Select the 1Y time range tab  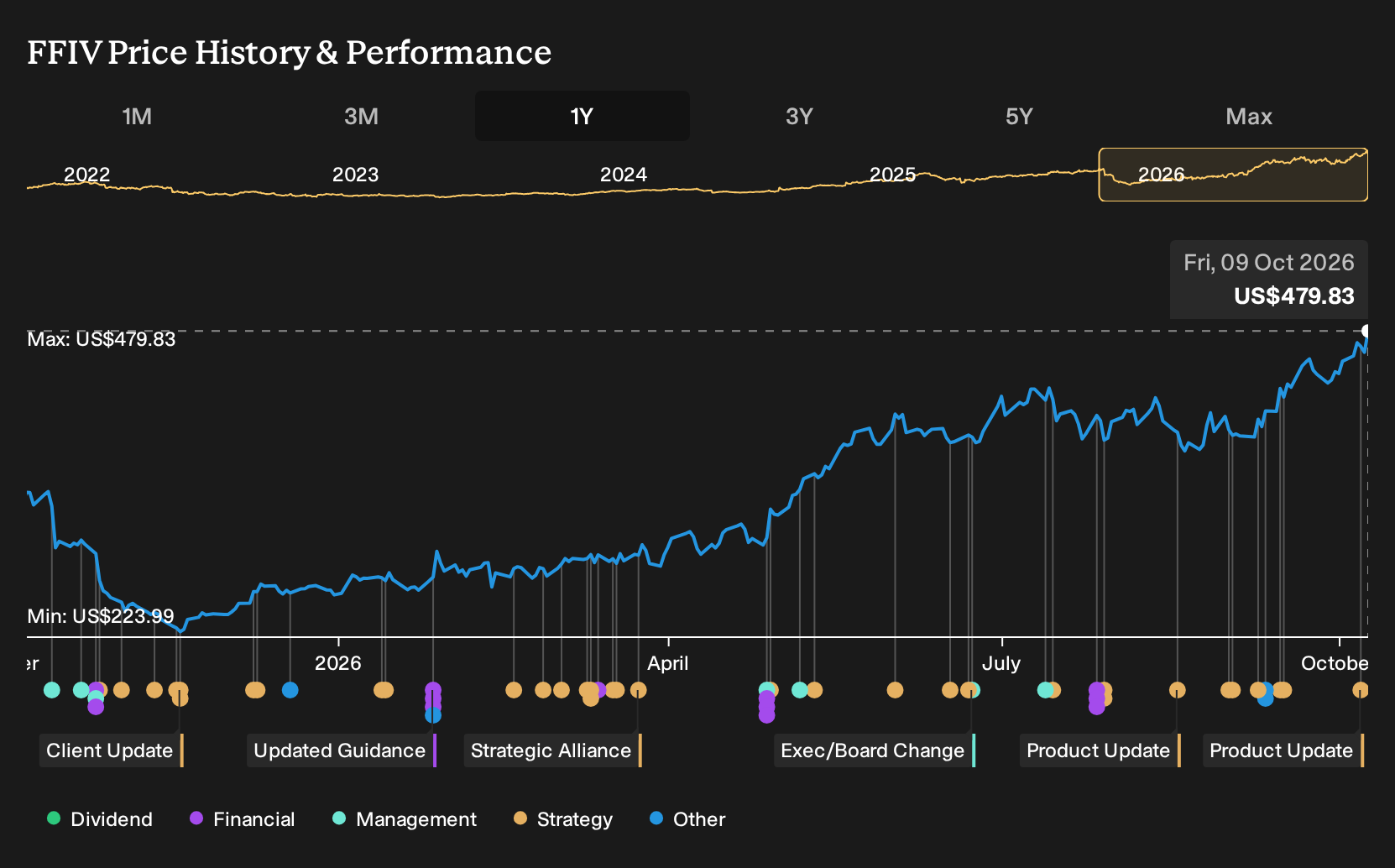point(583,116)
